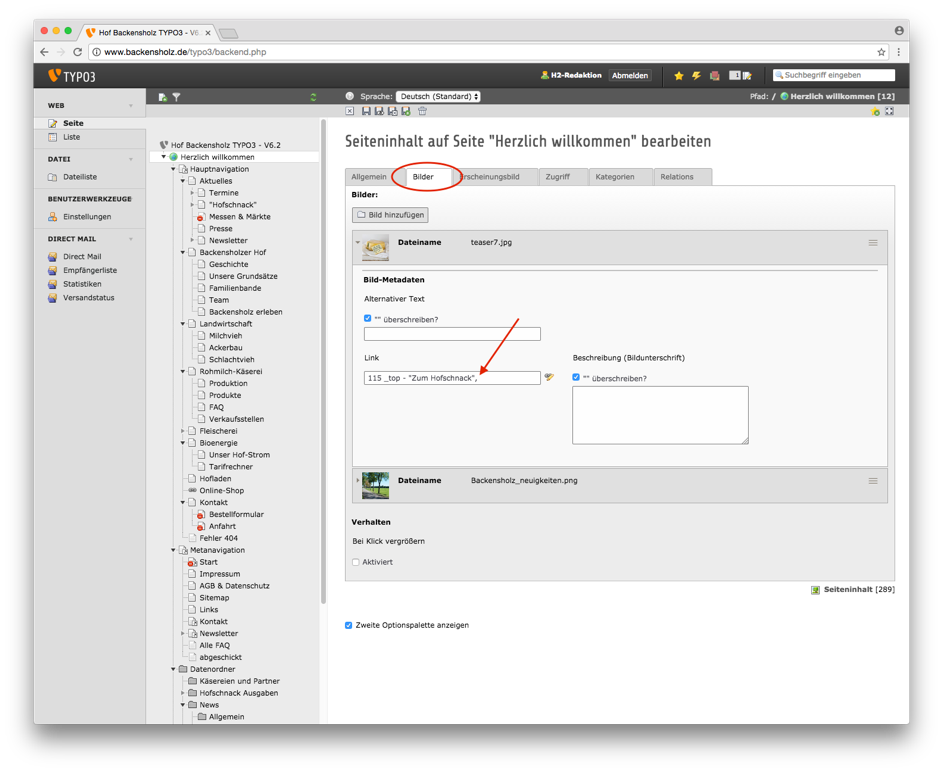Click the Abmelden logout button

click(630, 76)
